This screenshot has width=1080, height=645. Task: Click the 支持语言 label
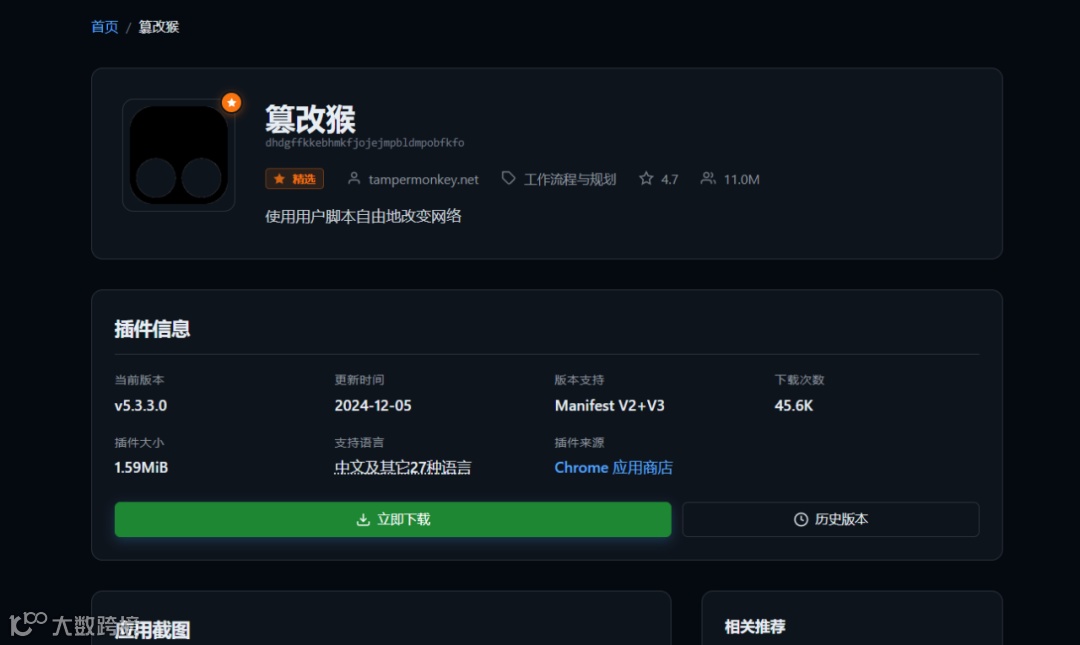pyautogui.click(x=360, y=442)
